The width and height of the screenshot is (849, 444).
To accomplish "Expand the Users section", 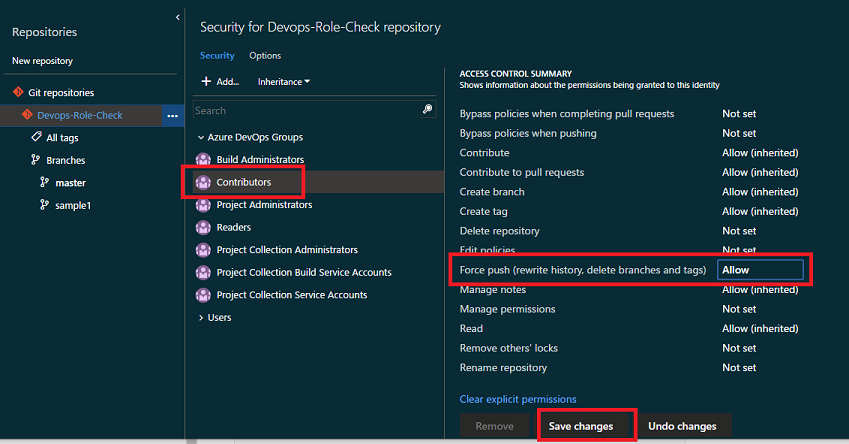I will pos(201,317).
